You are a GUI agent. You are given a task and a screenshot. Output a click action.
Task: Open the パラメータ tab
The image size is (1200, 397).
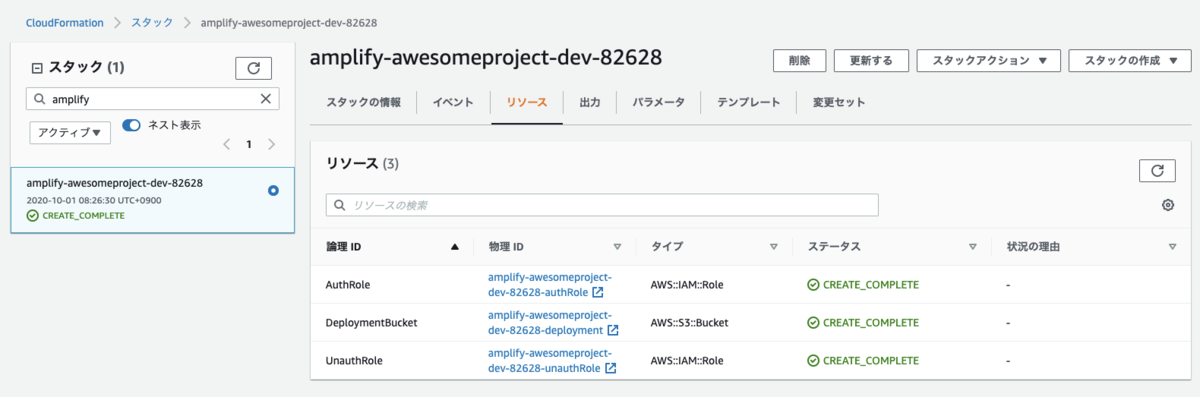tap(659, 102)
